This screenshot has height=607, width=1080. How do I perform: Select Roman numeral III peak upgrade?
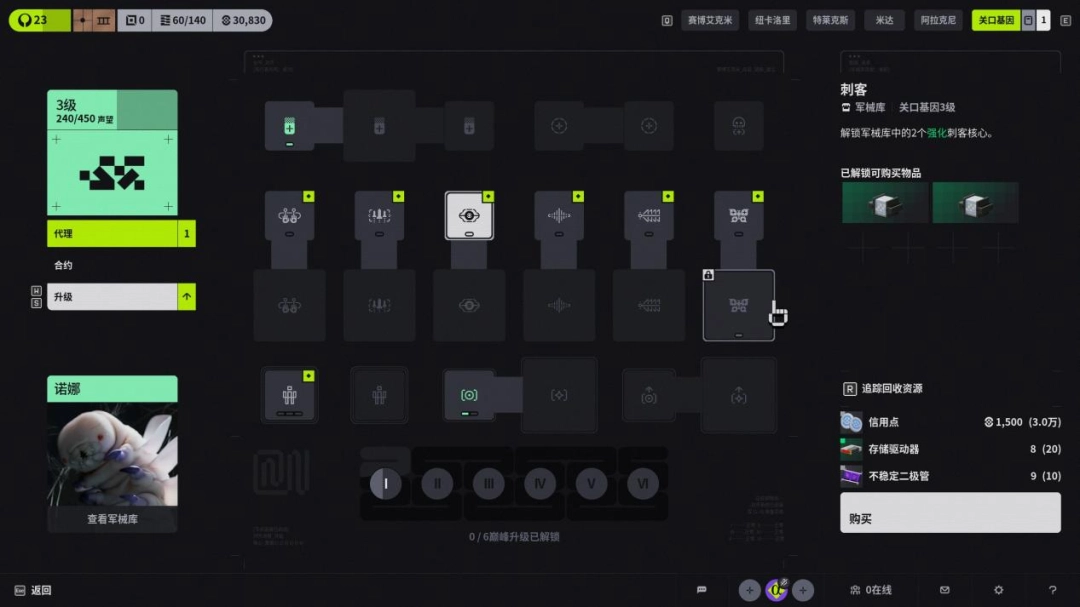(488, 484)
